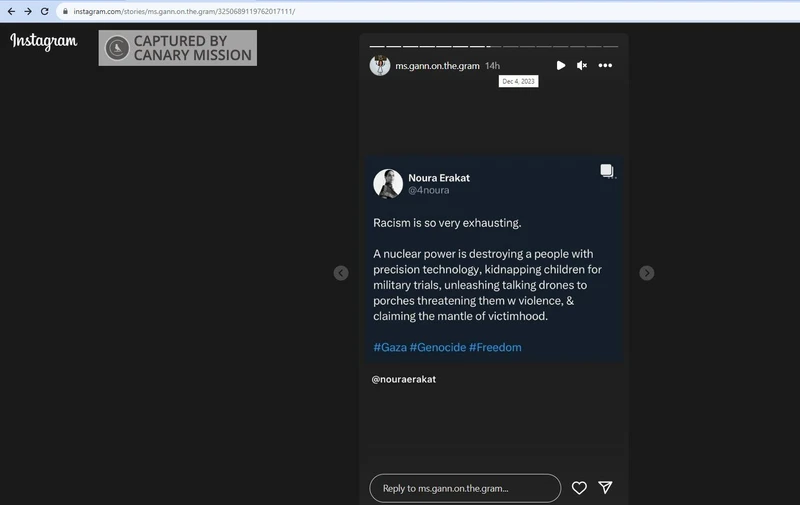Click the Instagram logo

pyautogui.click(x=43, y=42)
